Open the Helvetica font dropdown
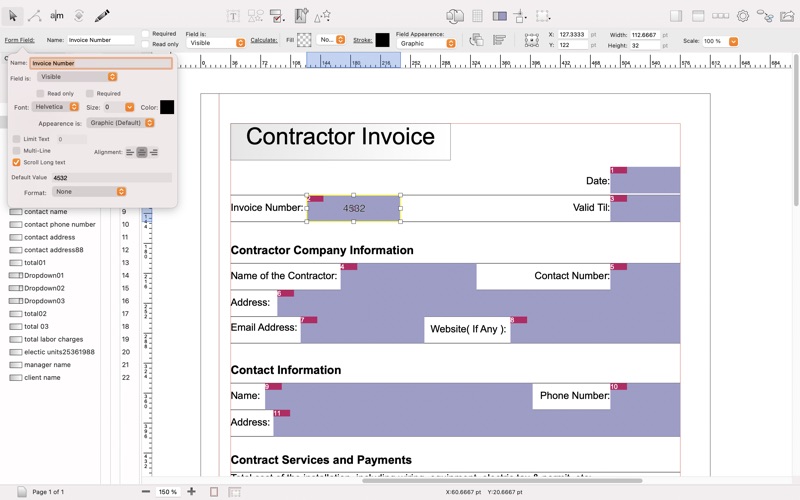The height and width of the screenshot is (500, 800). coord(55,107)
